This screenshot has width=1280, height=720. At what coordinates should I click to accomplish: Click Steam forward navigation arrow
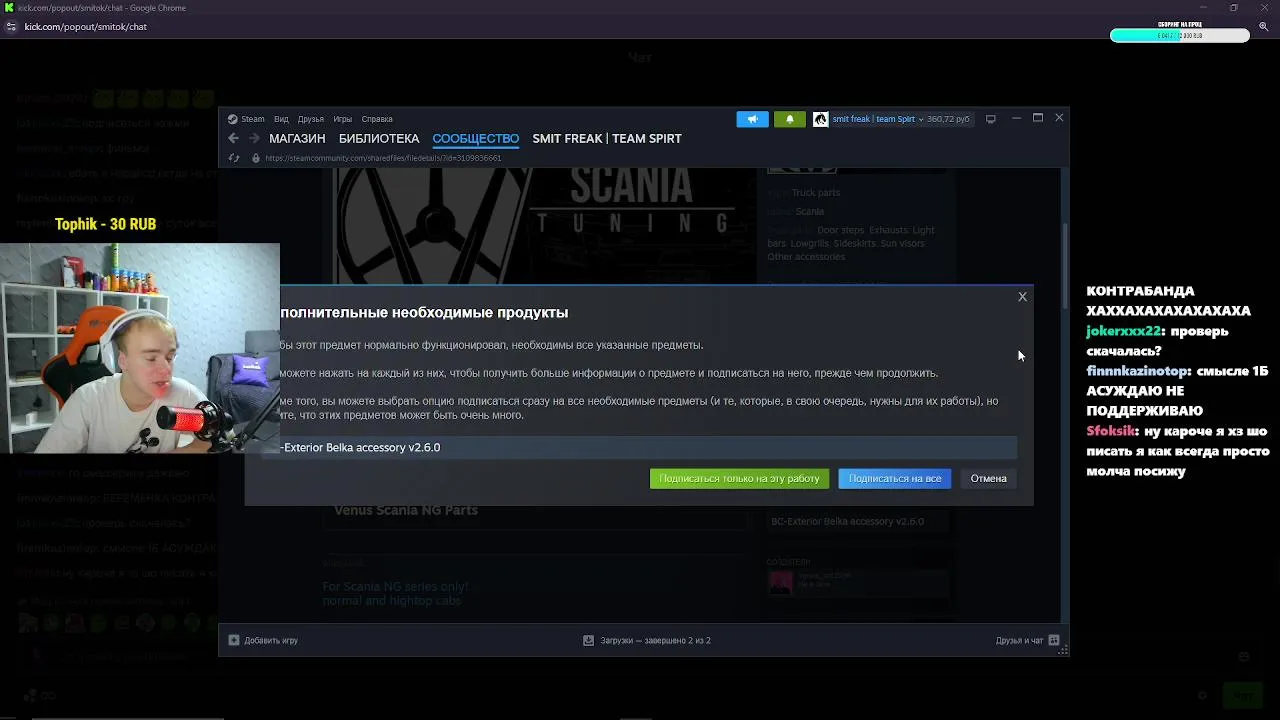[x=254, y=139]
